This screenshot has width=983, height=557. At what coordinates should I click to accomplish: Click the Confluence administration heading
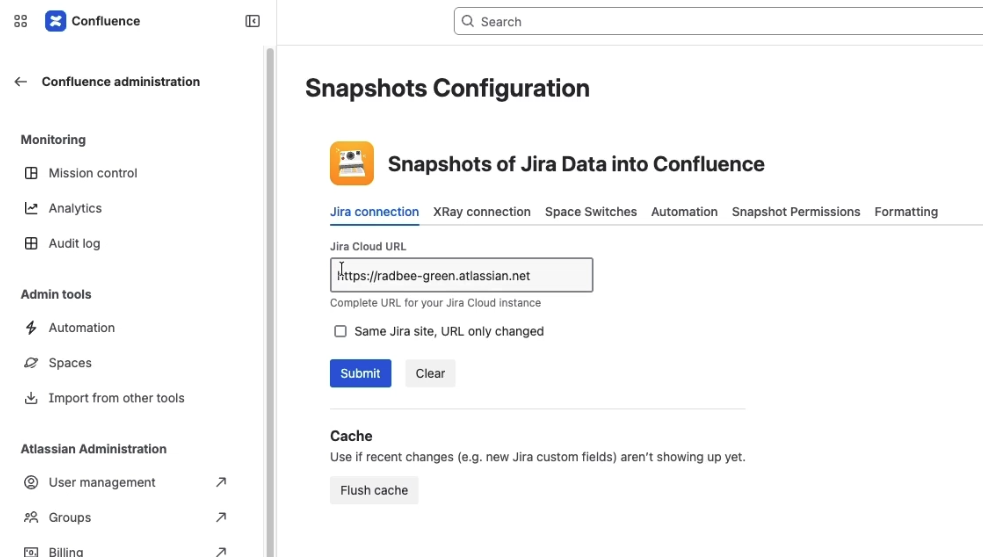[121, 82]
